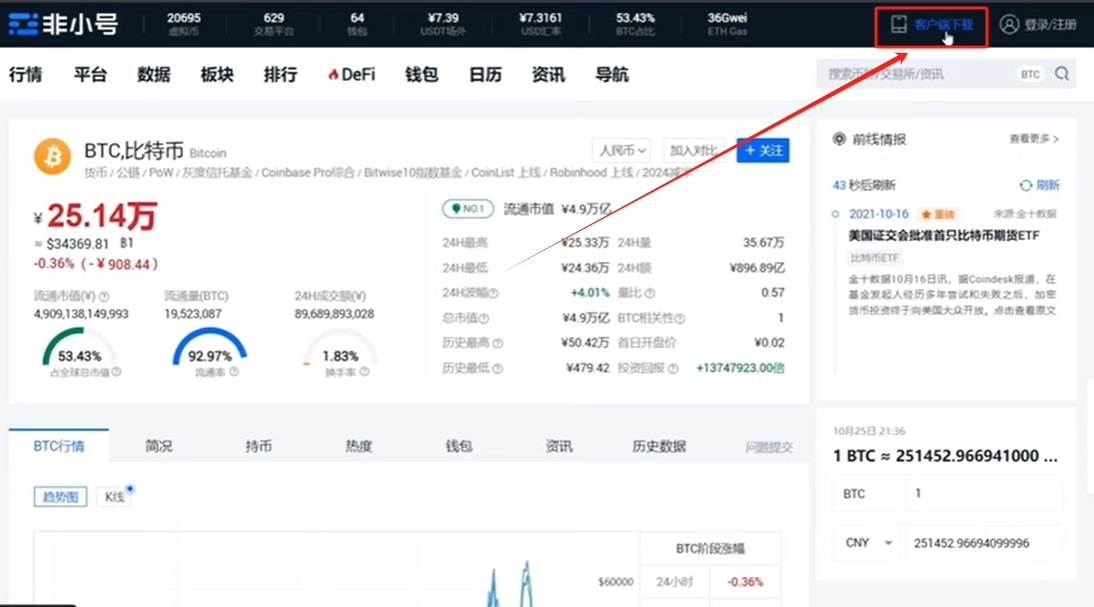Image resolution: width=1094 pixels, height=607 pixels.
Task: Click the search magnifier icon
Action: [1062, 74]
